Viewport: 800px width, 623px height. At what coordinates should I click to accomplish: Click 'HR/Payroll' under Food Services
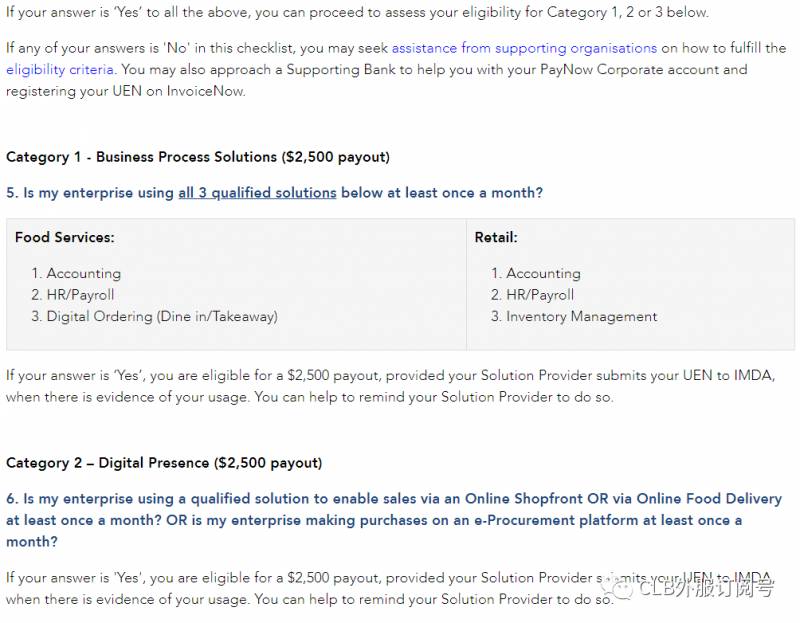coord(80,295)
